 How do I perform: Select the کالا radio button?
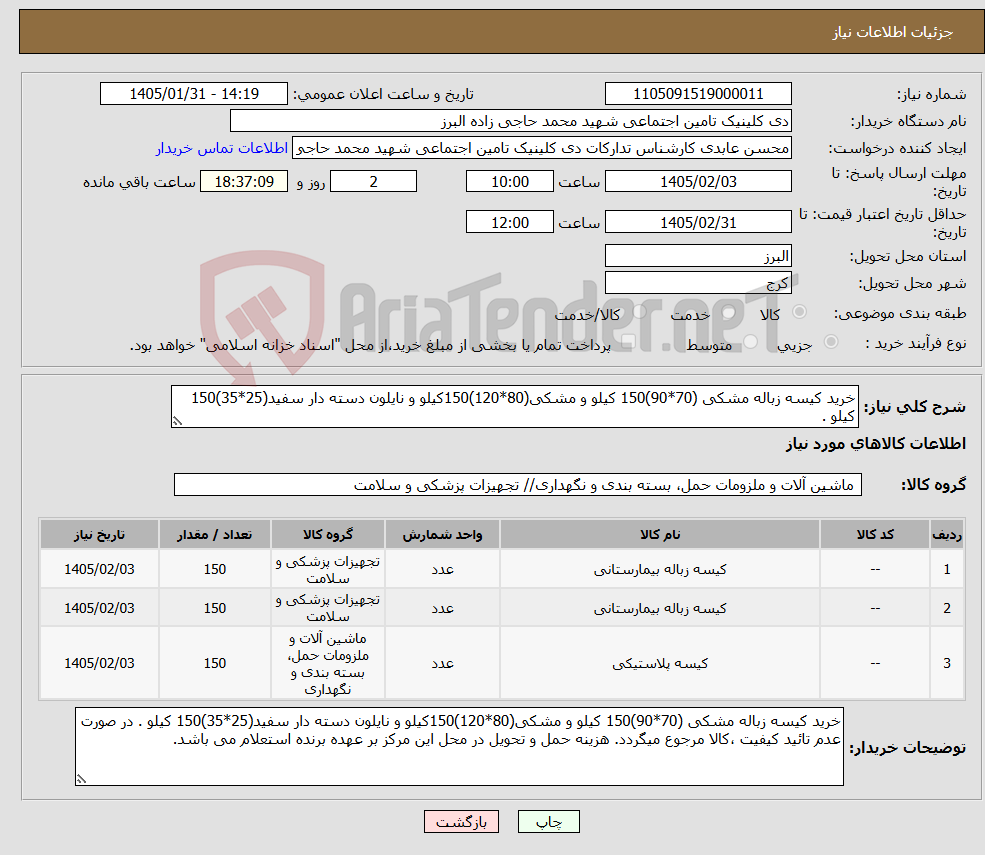coord(800,312)
